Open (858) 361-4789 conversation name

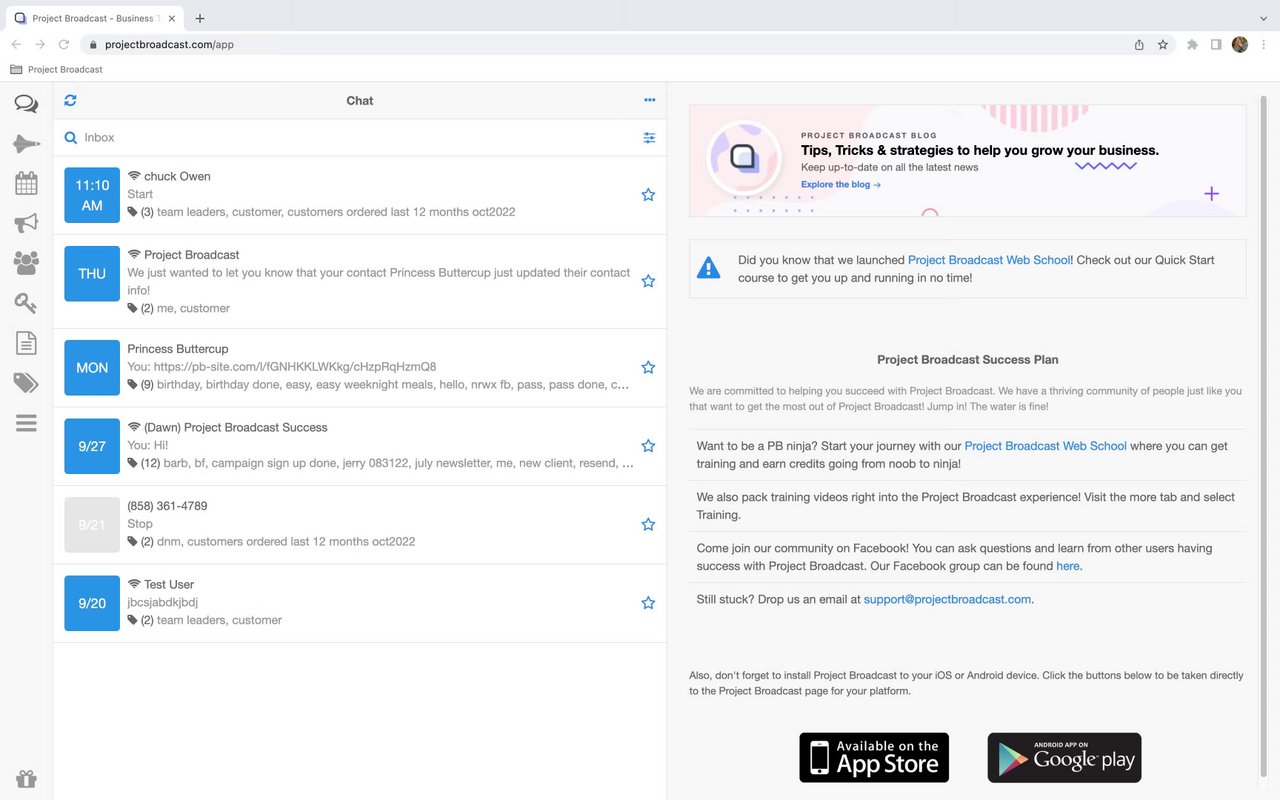[x=167, y=506]
